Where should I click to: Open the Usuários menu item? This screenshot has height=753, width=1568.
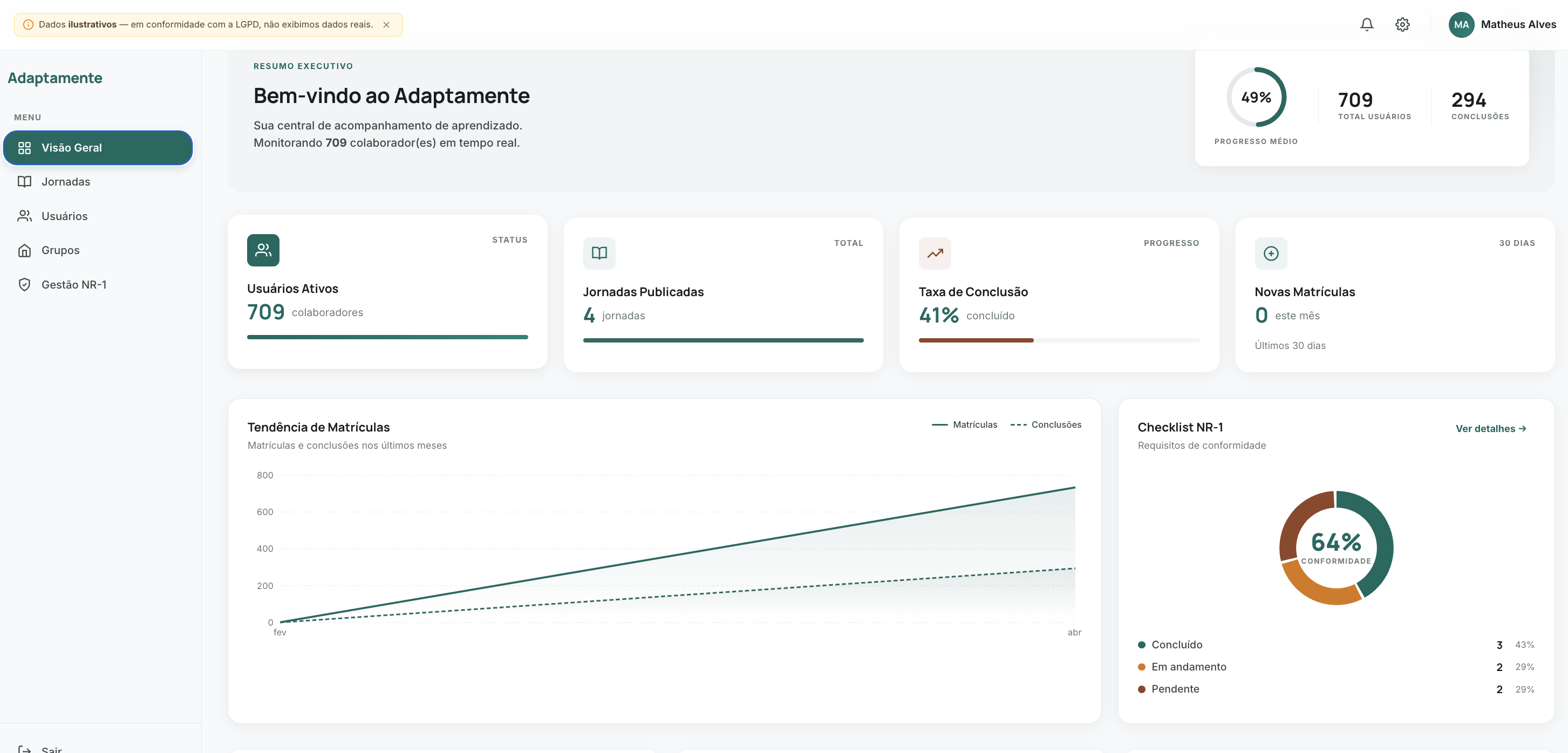(x=98, y=216)
